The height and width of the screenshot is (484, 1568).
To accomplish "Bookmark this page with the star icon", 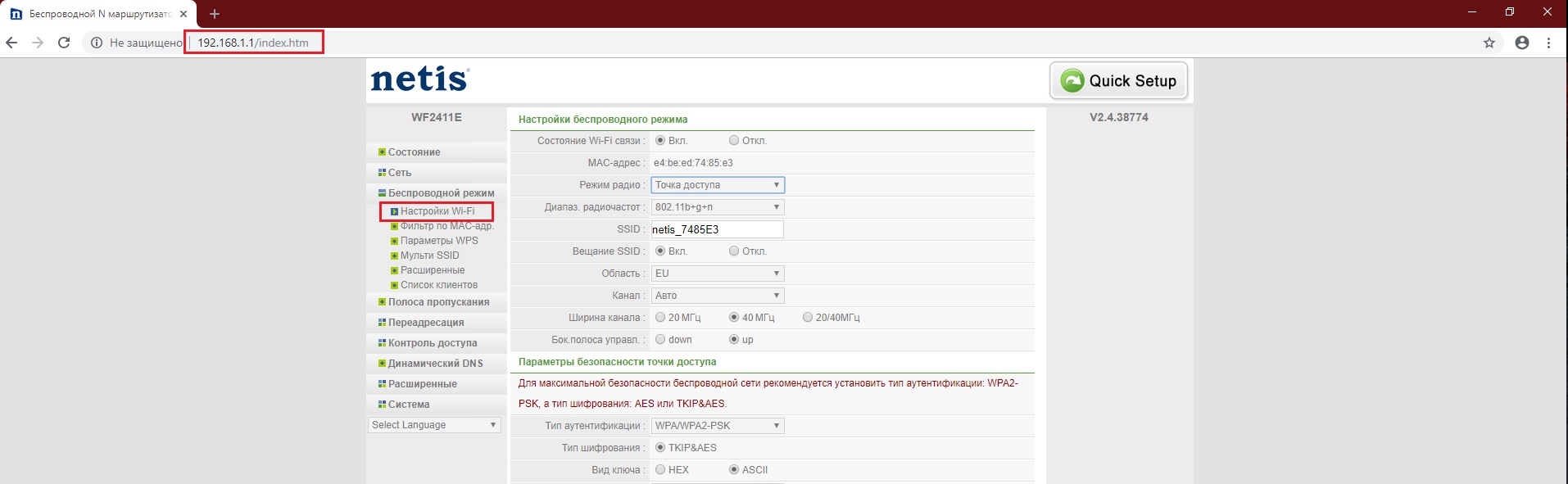I will click(x=1489, y=43).
